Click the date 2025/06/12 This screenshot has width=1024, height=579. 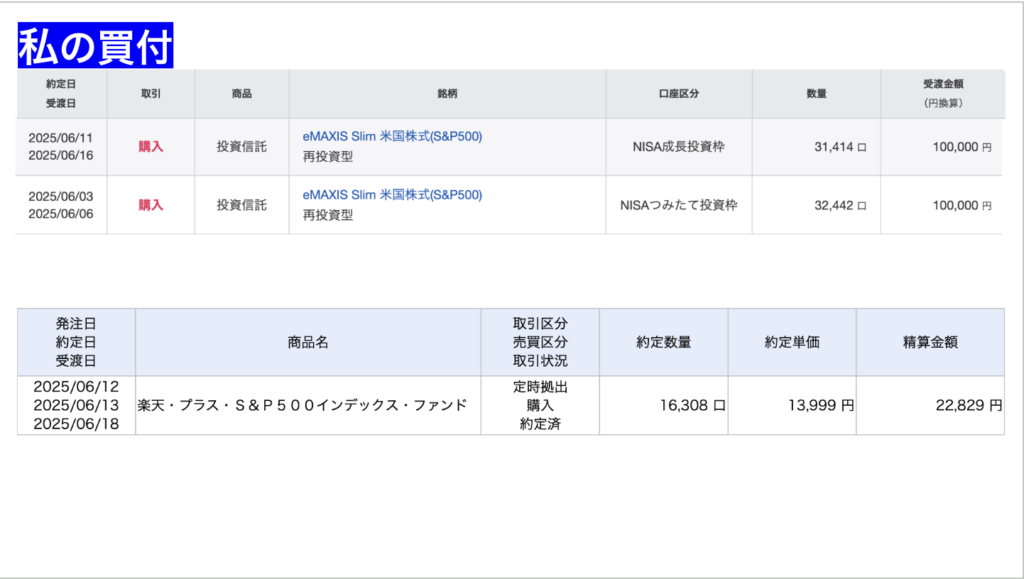pyautogui.click(x=76, y=386)
